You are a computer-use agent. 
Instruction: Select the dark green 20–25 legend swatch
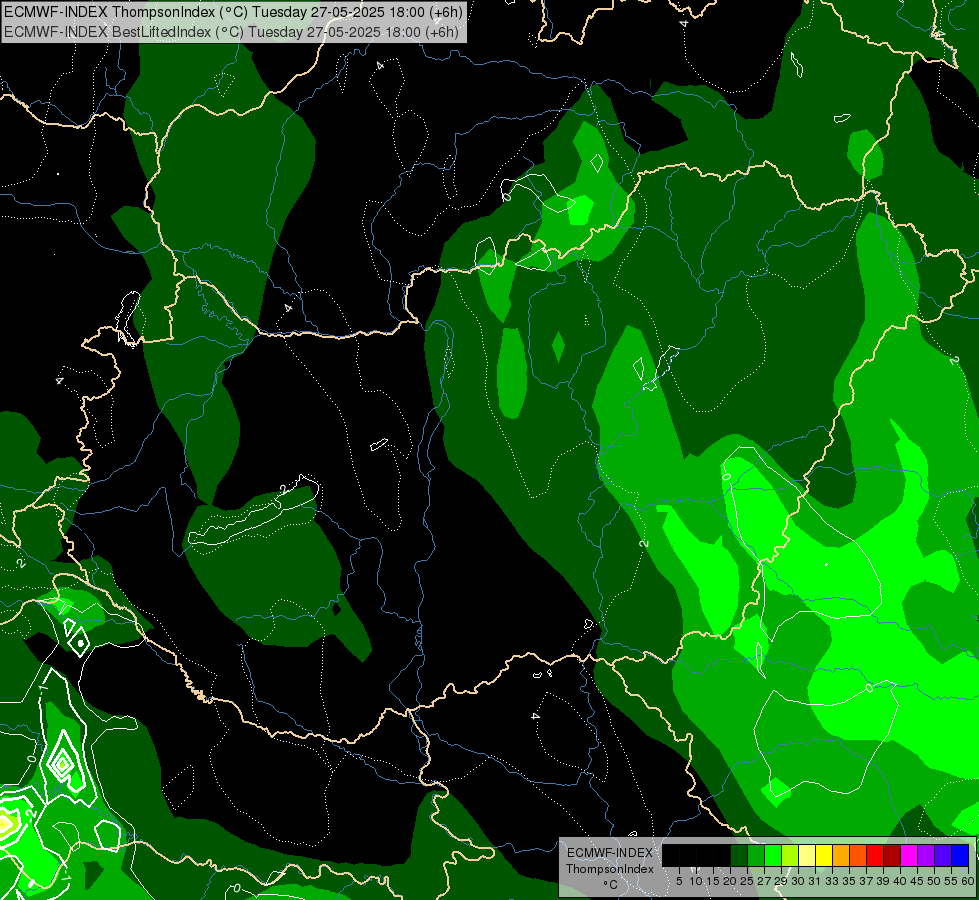(739, 855)
